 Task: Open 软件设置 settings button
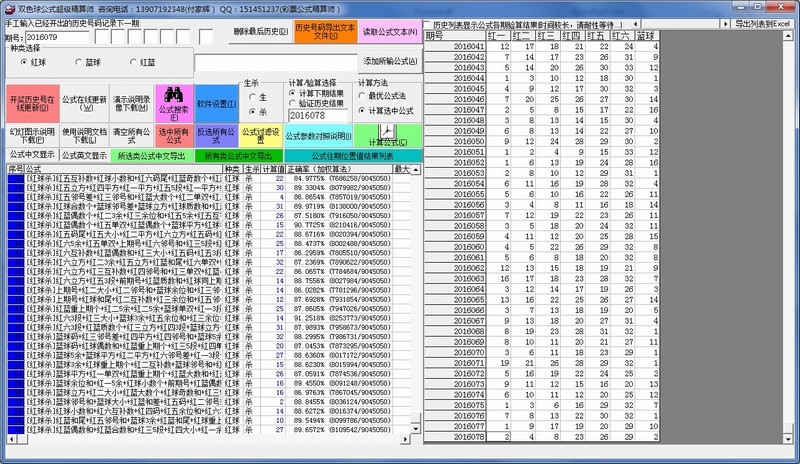[x=215, y=103]
